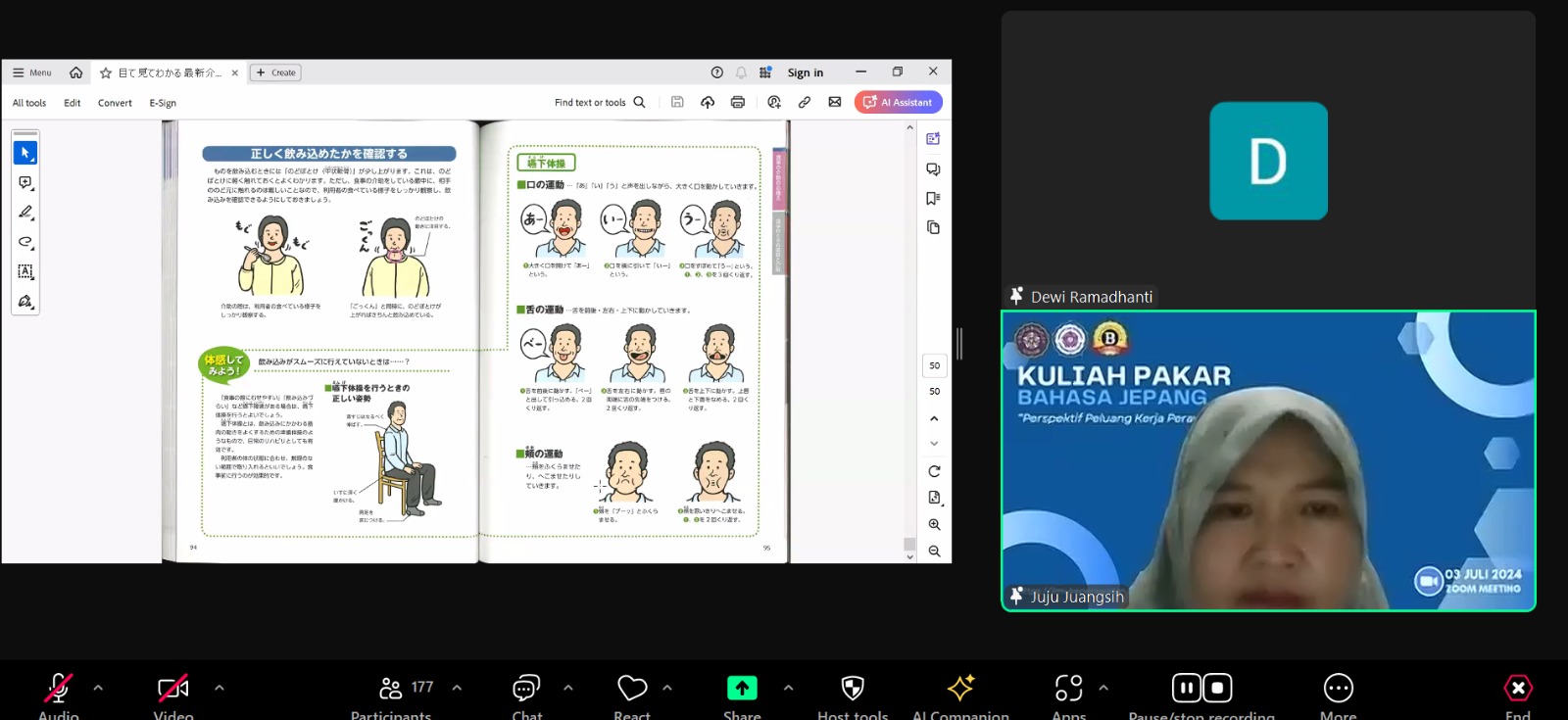Select the highlighter pen tool

[x=25, y=213]
